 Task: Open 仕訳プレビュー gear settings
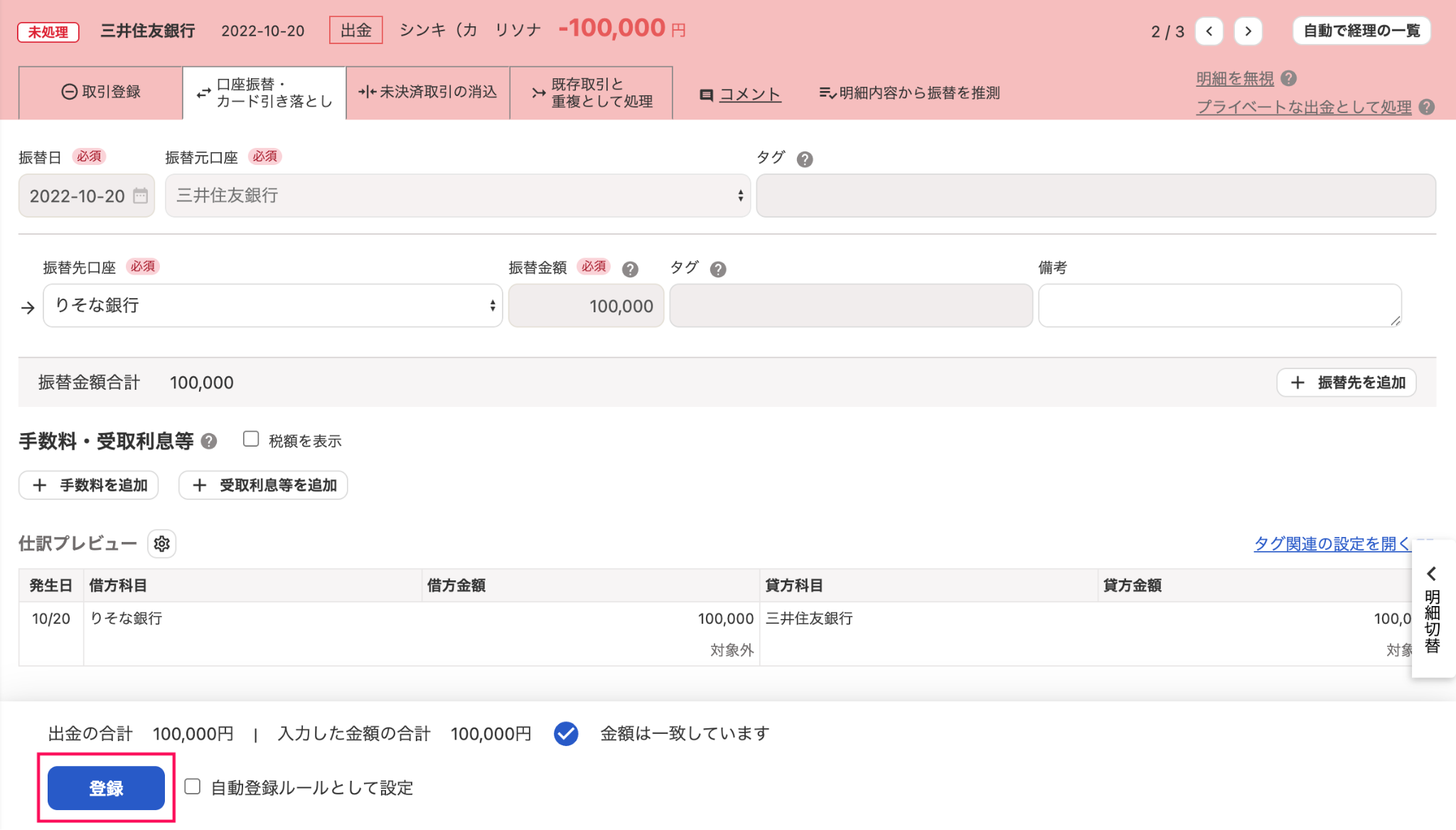pyautogui.click(x=162, y=544)
